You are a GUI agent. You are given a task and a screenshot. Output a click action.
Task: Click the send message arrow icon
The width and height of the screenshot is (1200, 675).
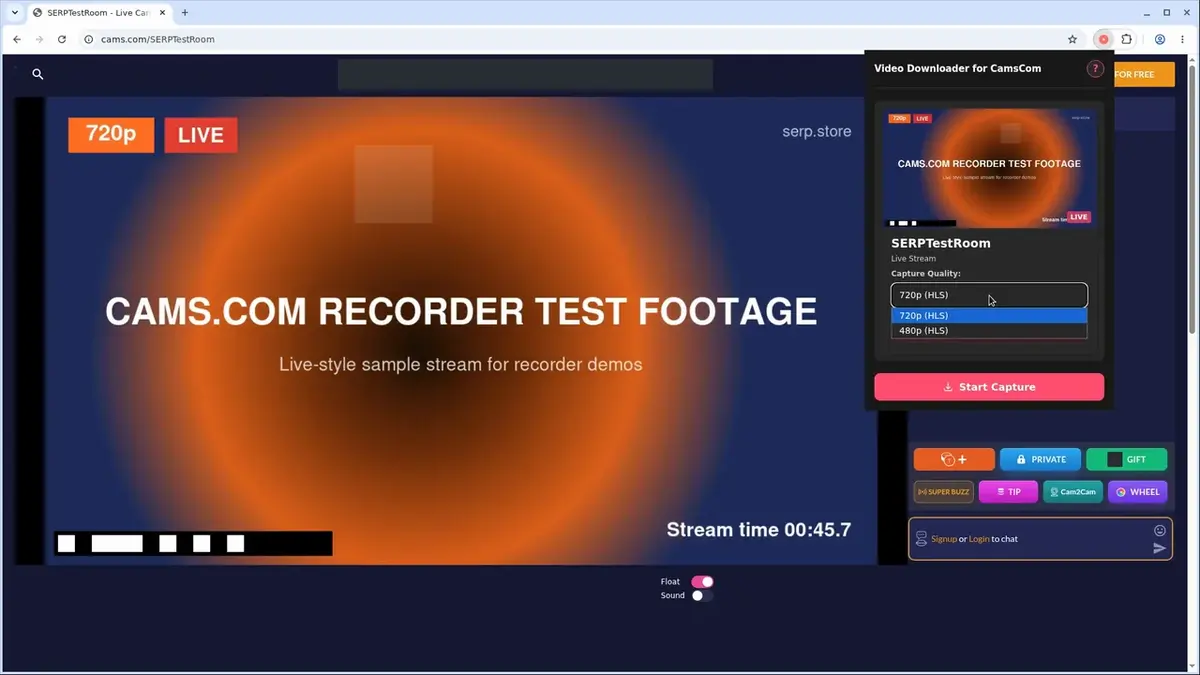coord(1160,548)
